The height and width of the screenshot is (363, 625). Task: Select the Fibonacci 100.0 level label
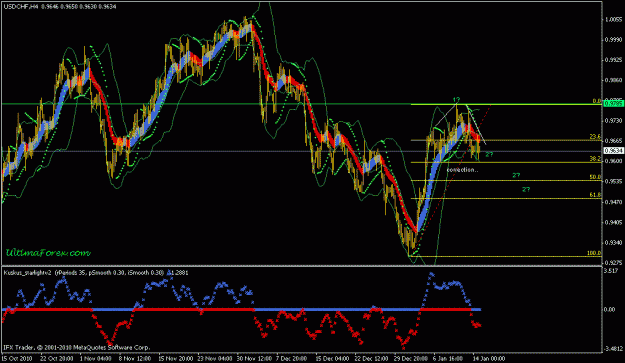pyautogui.click(x=594, y=253)
